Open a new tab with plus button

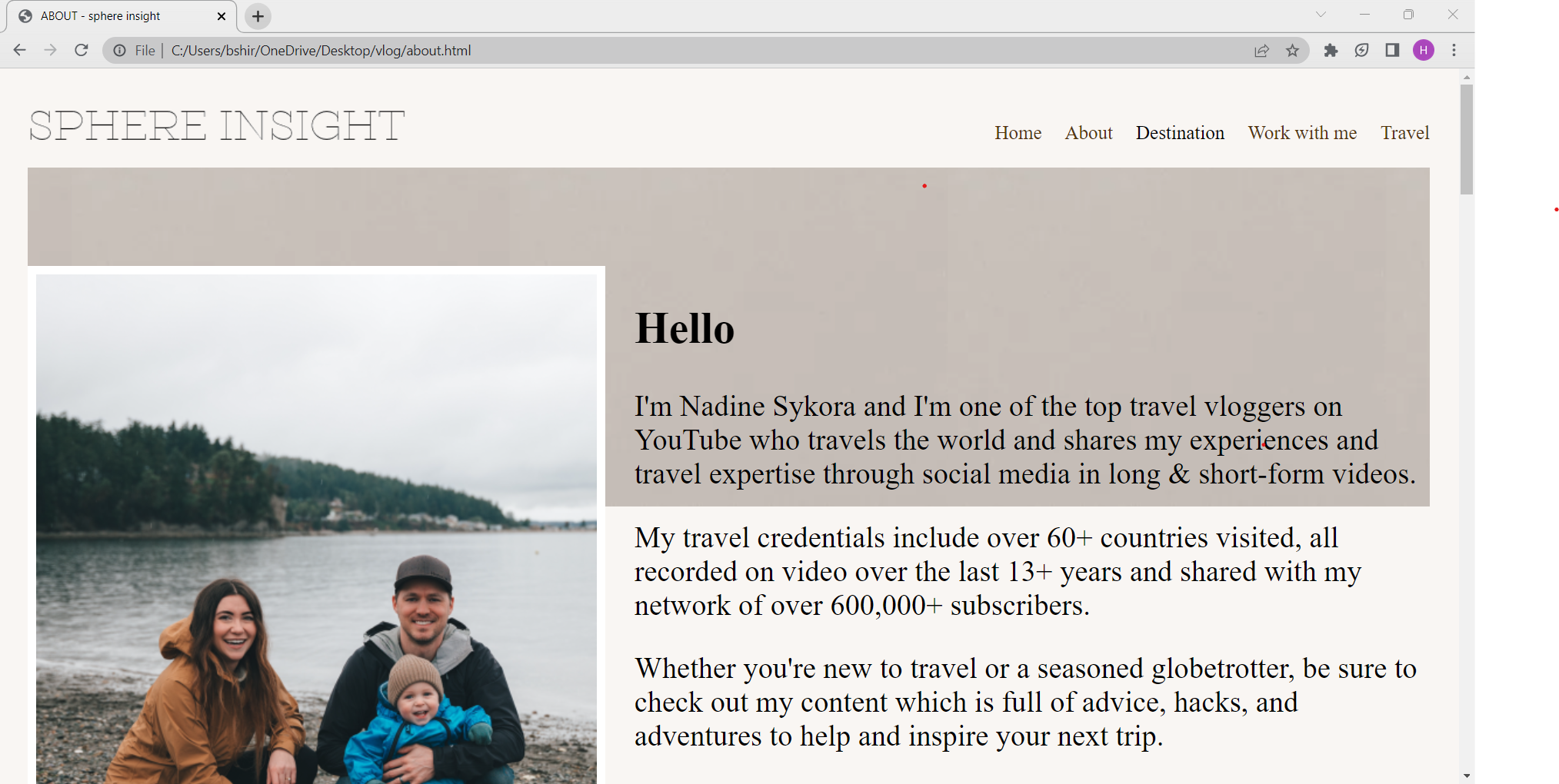point(258,16)
